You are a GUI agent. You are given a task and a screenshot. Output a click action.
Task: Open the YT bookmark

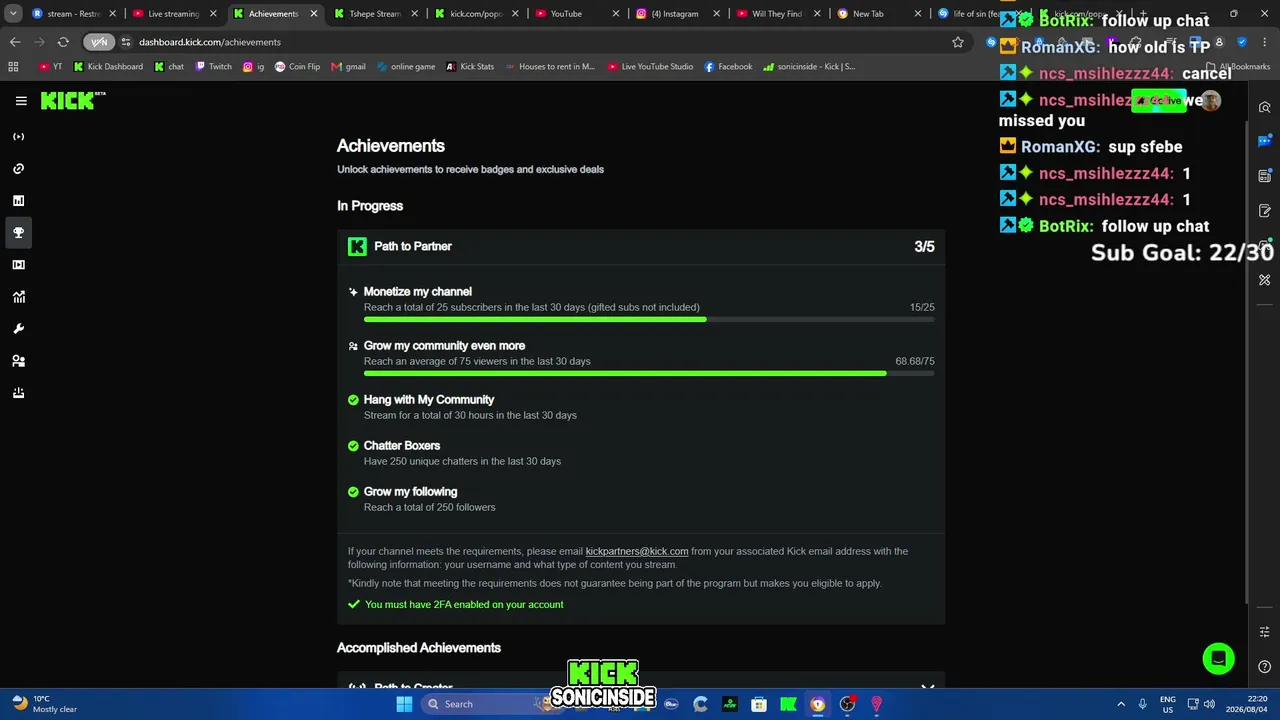pos(51,67)
